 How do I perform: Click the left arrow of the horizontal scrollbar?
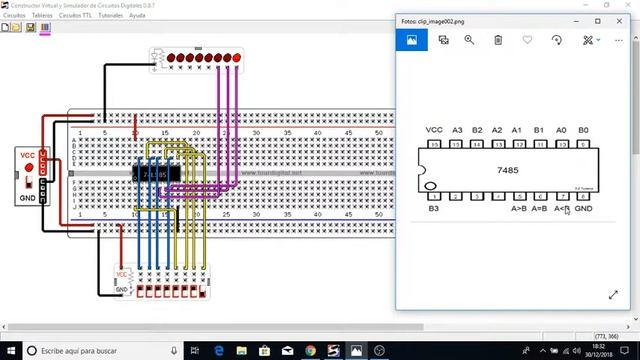click(x=4, y=327)
